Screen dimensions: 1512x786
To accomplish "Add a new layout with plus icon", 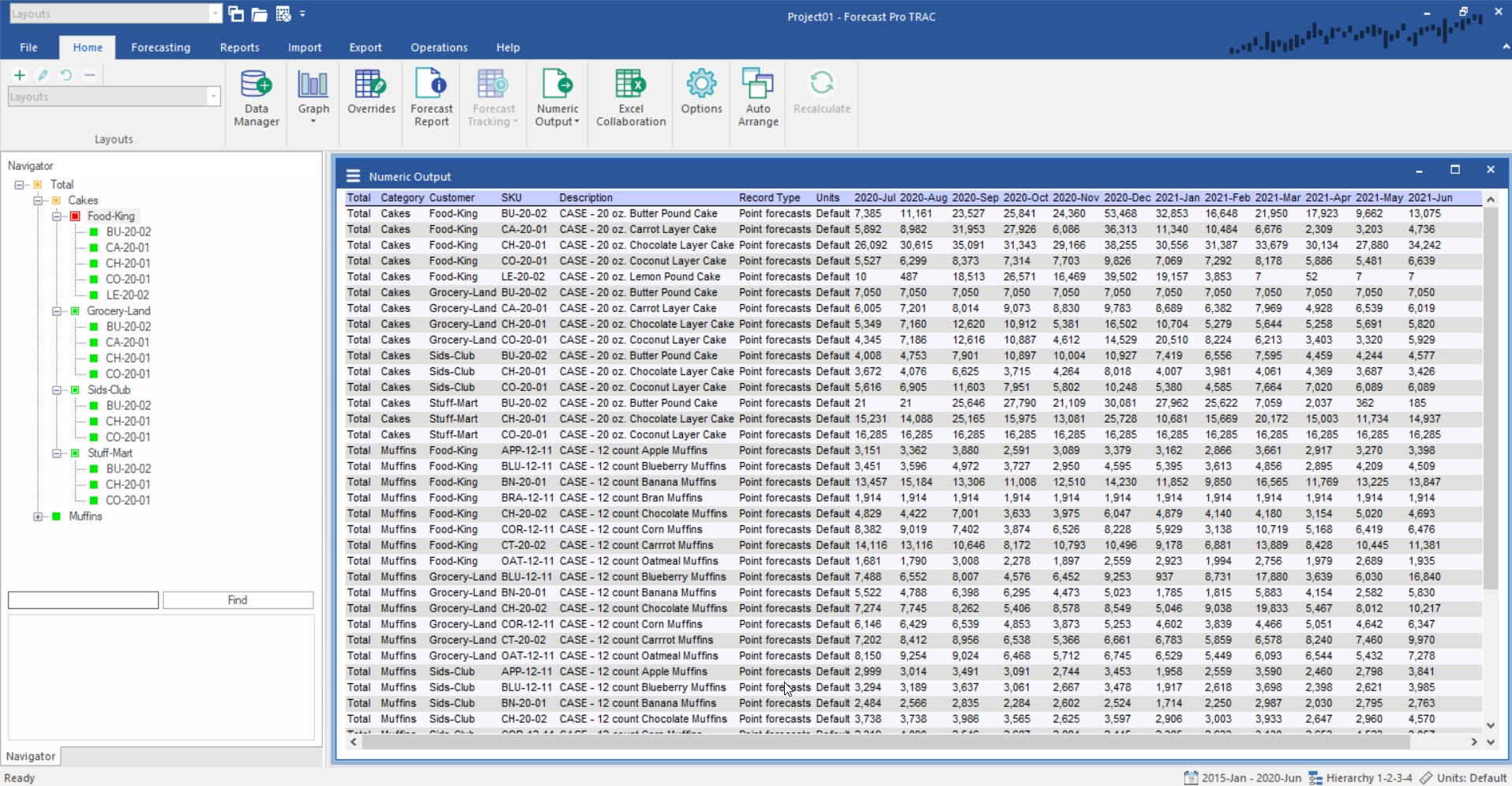I will pyautogui.click(x=20, y=75).
